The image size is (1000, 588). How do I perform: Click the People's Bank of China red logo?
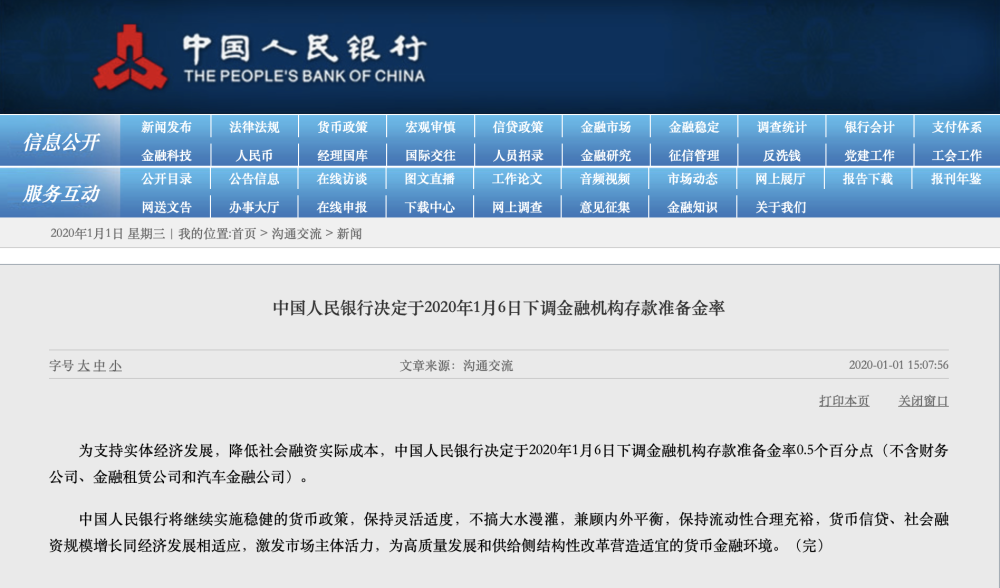[x=131, y=57]
